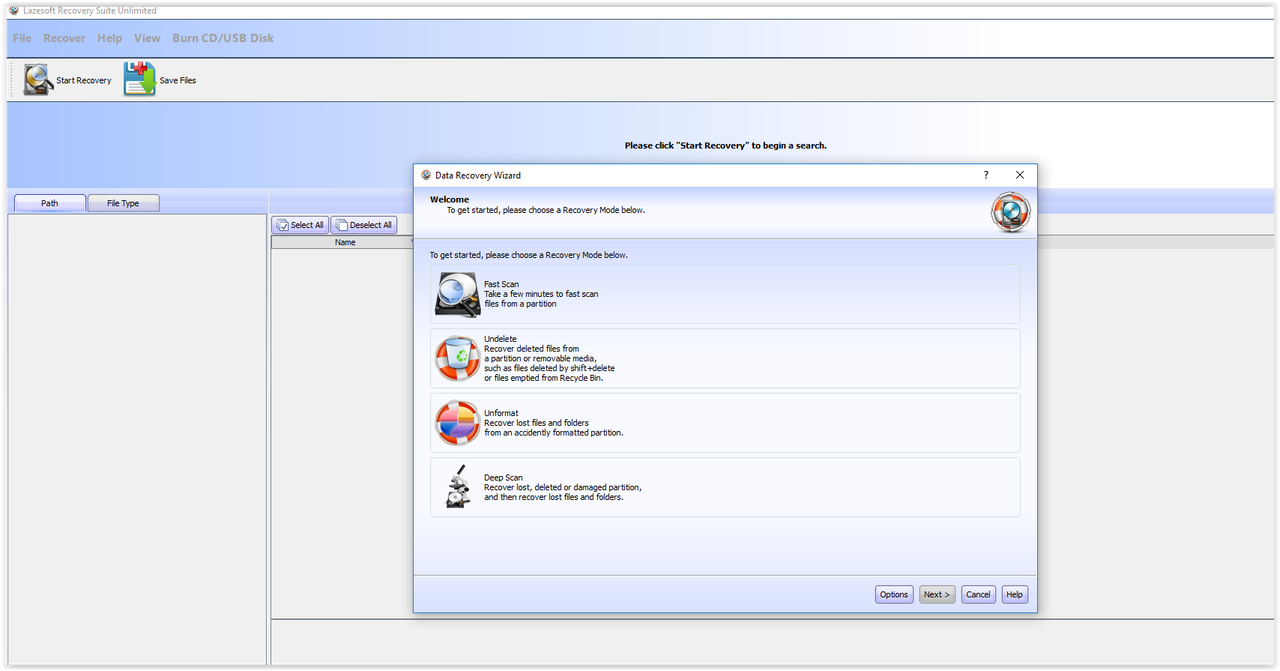Select the Deep Scan microscope icon
Viewport: 1280px width, 671px height.
tap(458, 487)
